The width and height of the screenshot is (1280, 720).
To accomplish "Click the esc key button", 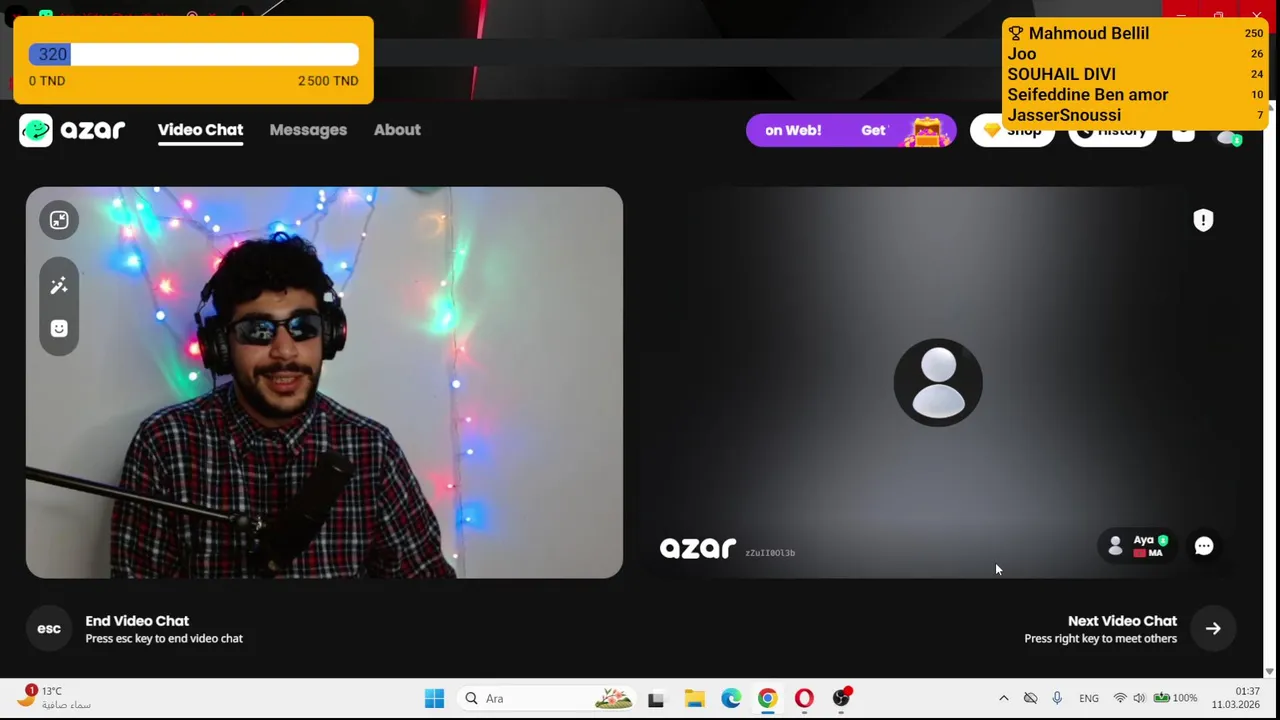I will pos(49,629).
